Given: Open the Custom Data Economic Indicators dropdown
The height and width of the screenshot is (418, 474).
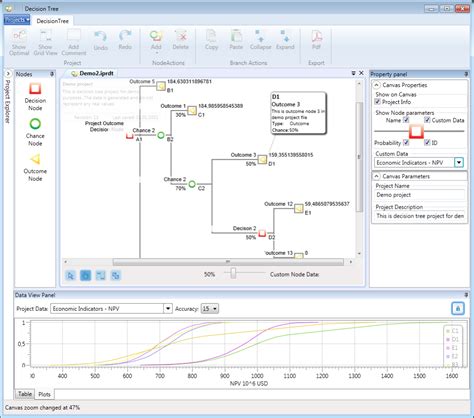Looking at the screenshot, I should [x=459, y=163].
